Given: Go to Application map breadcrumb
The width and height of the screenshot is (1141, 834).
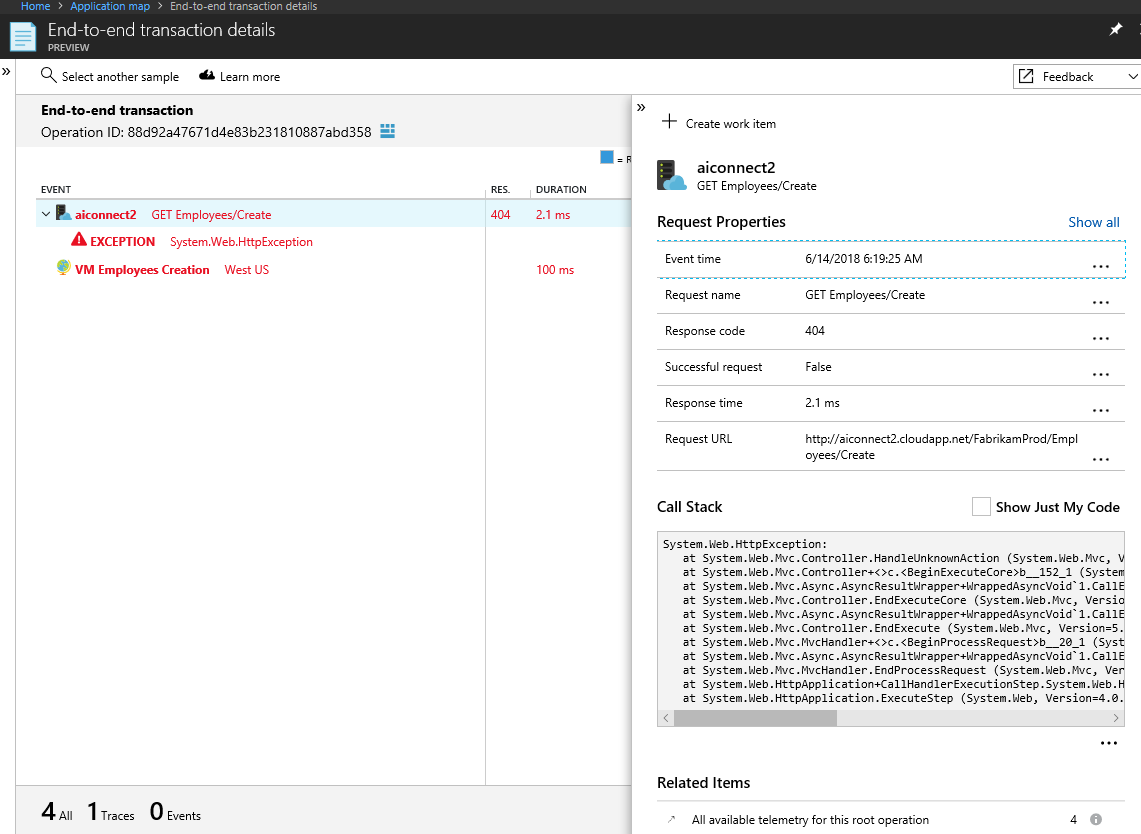Looking at the screenshot, I should tap(110, 7).
